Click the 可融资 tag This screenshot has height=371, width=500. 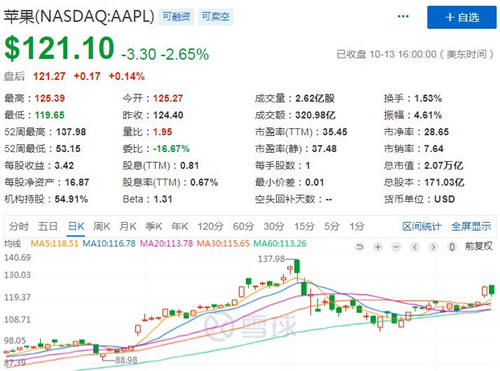pyautogui.click(x=176, y=16)
